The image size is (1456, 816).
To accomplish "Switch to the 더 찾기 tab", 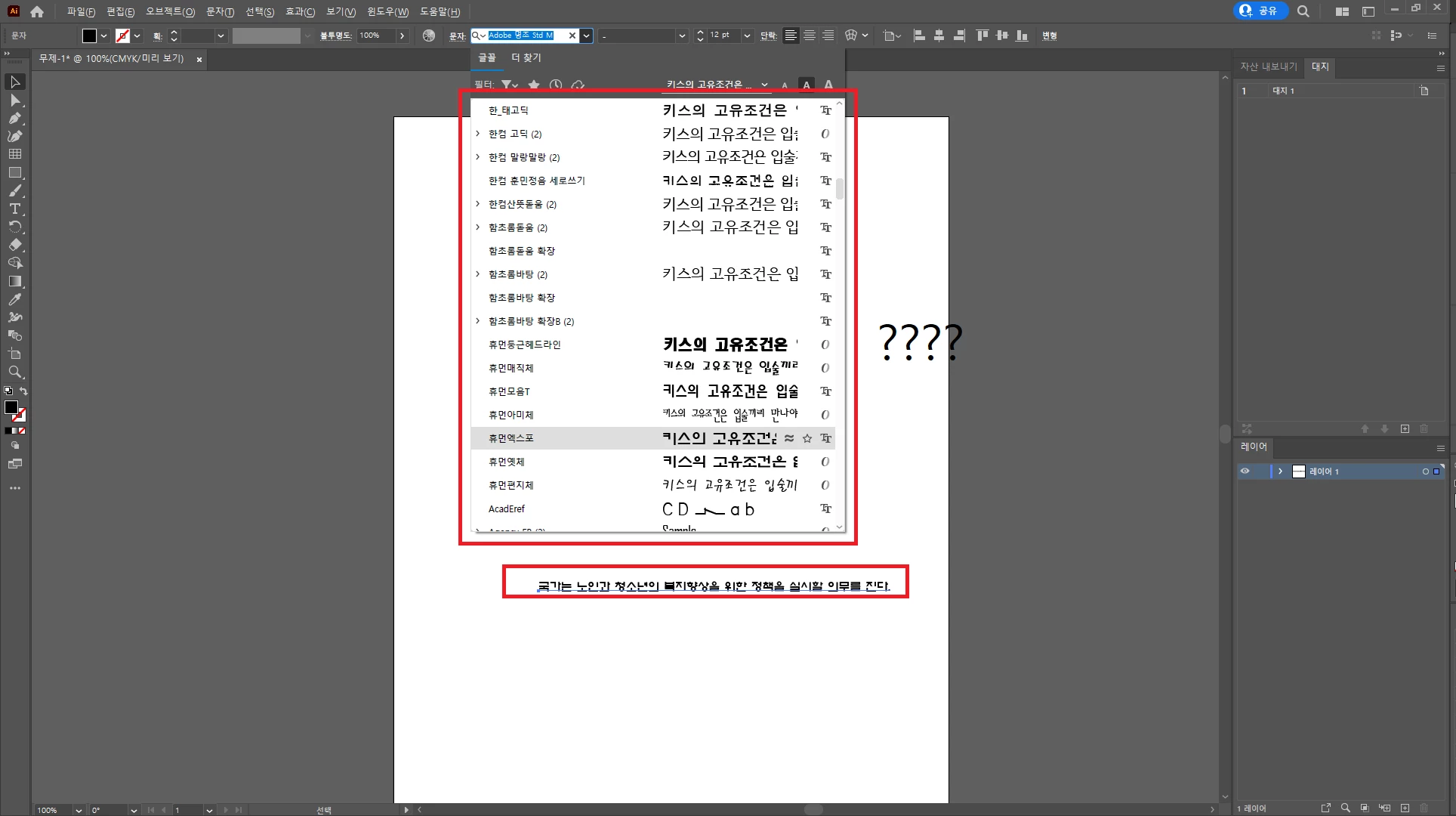I will coord(526,57).
